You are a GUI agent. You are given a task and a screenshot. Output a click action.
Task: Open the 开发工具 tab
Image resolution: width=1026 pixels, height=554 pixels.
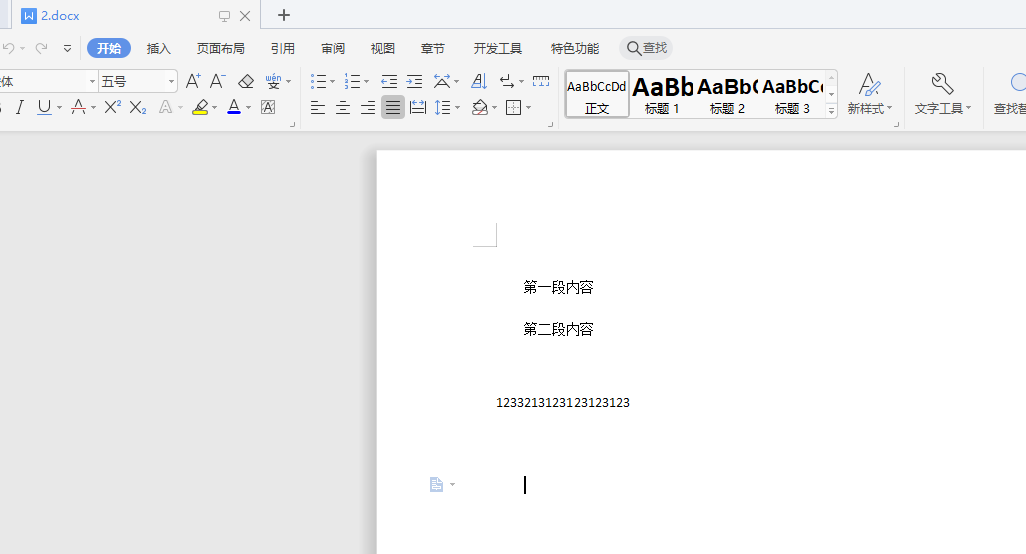click(498, 48)
